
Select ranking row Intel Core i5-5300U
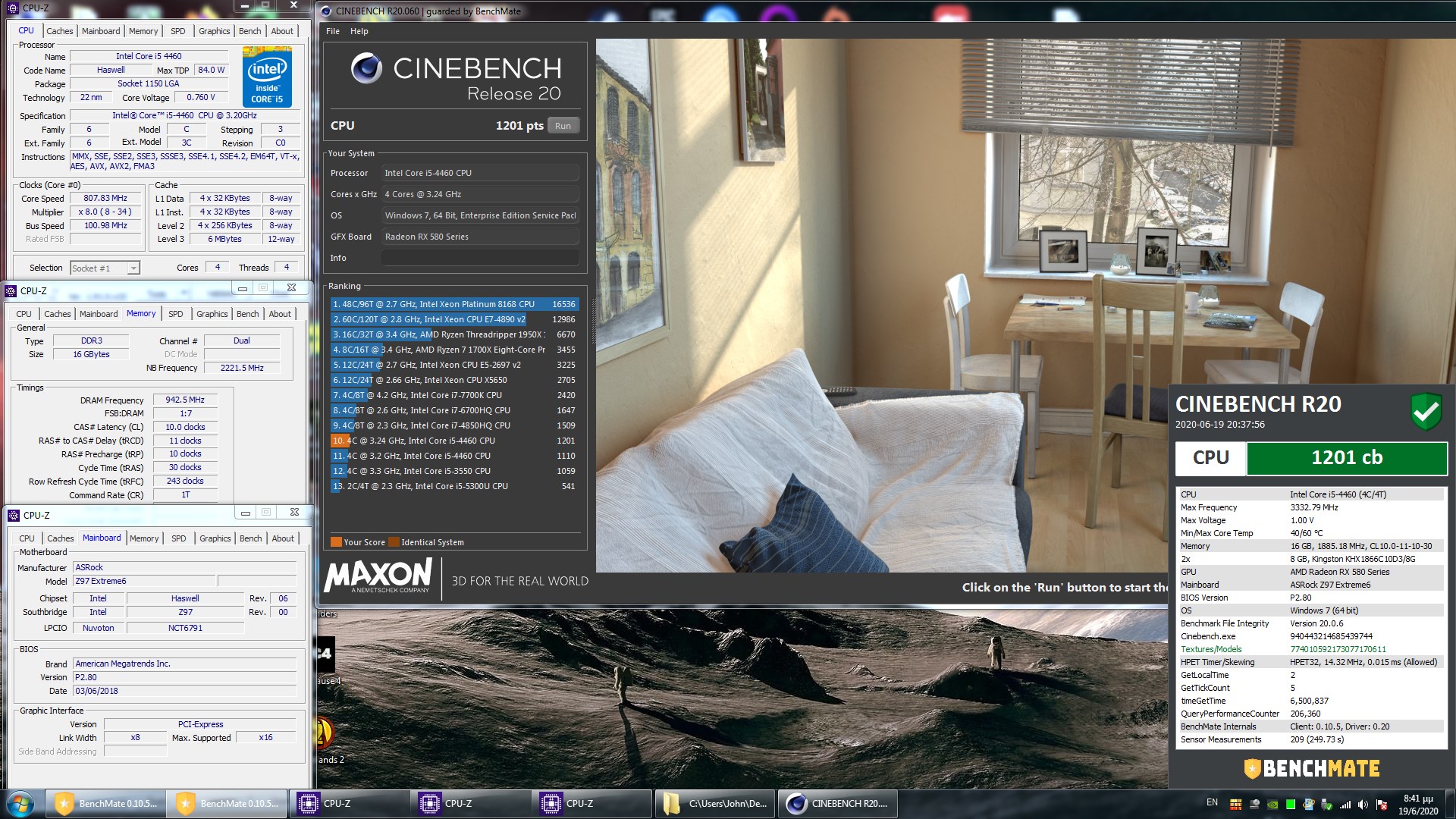tap(455, 486)
